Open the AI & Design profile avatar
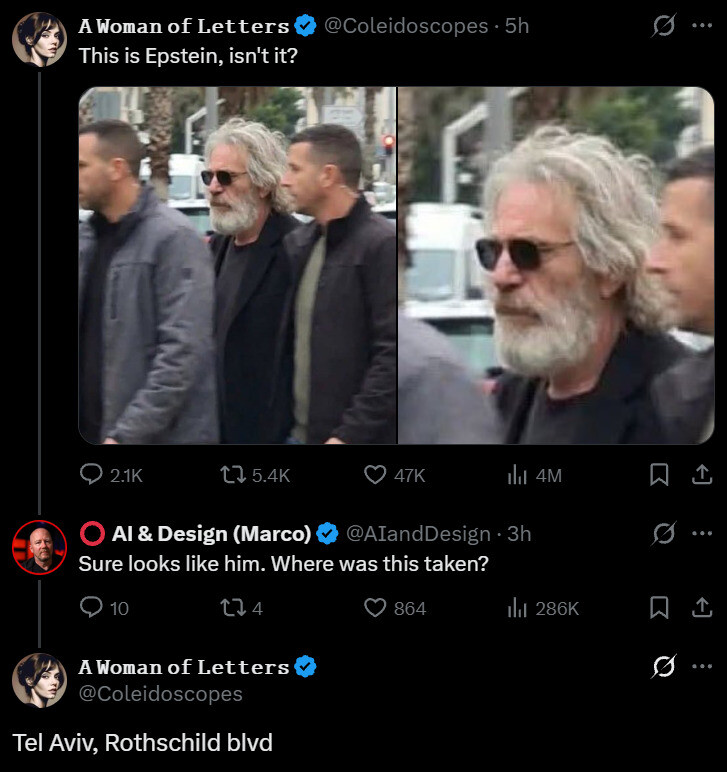The width and height of the screenshot is (727, 772). pyautogui.click(x=39, y=547)
